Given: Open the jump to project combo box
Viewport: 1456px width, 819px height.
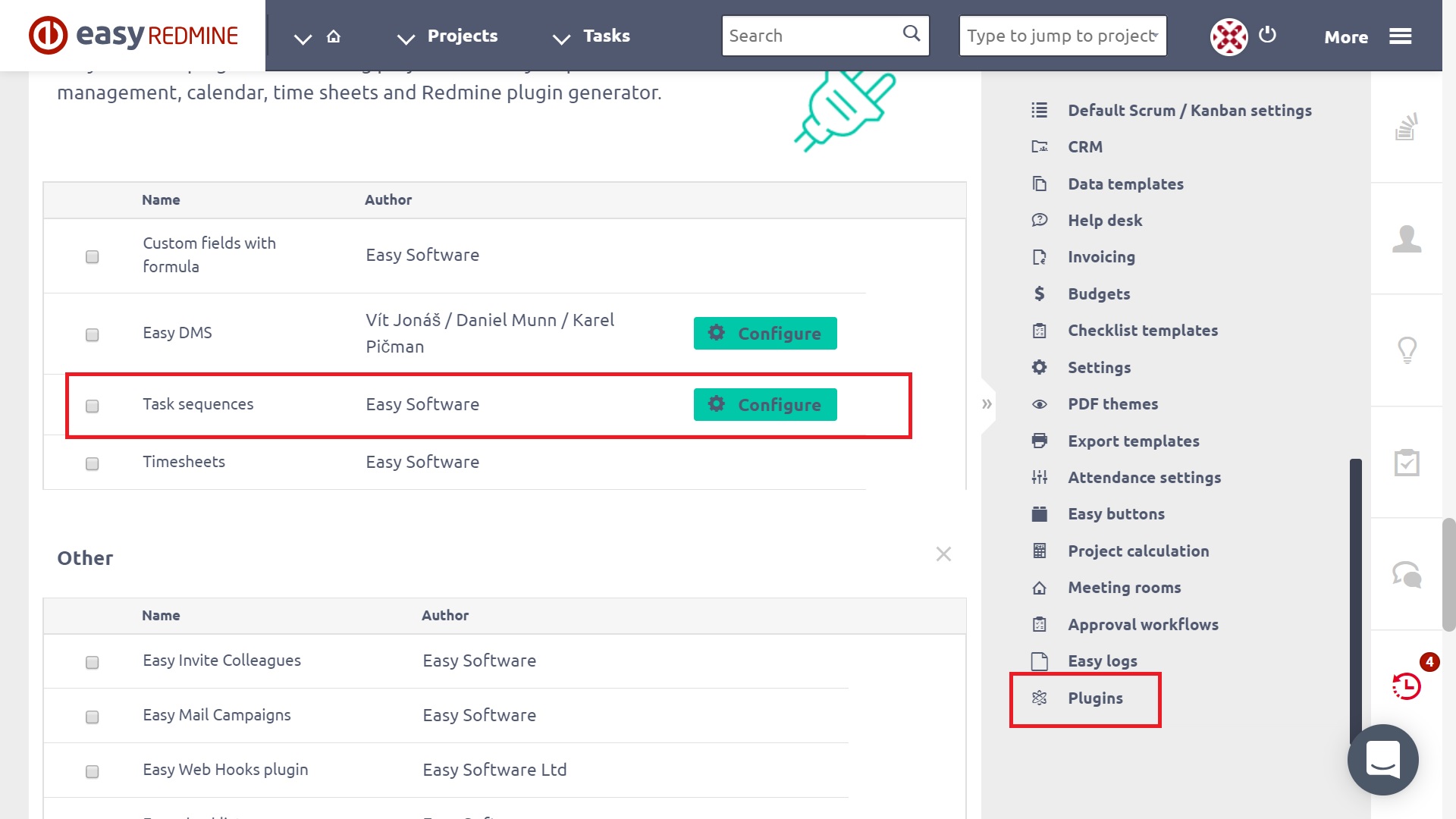Looking at the screenshot, I should pyautogui.click(x=1062, y=36).
